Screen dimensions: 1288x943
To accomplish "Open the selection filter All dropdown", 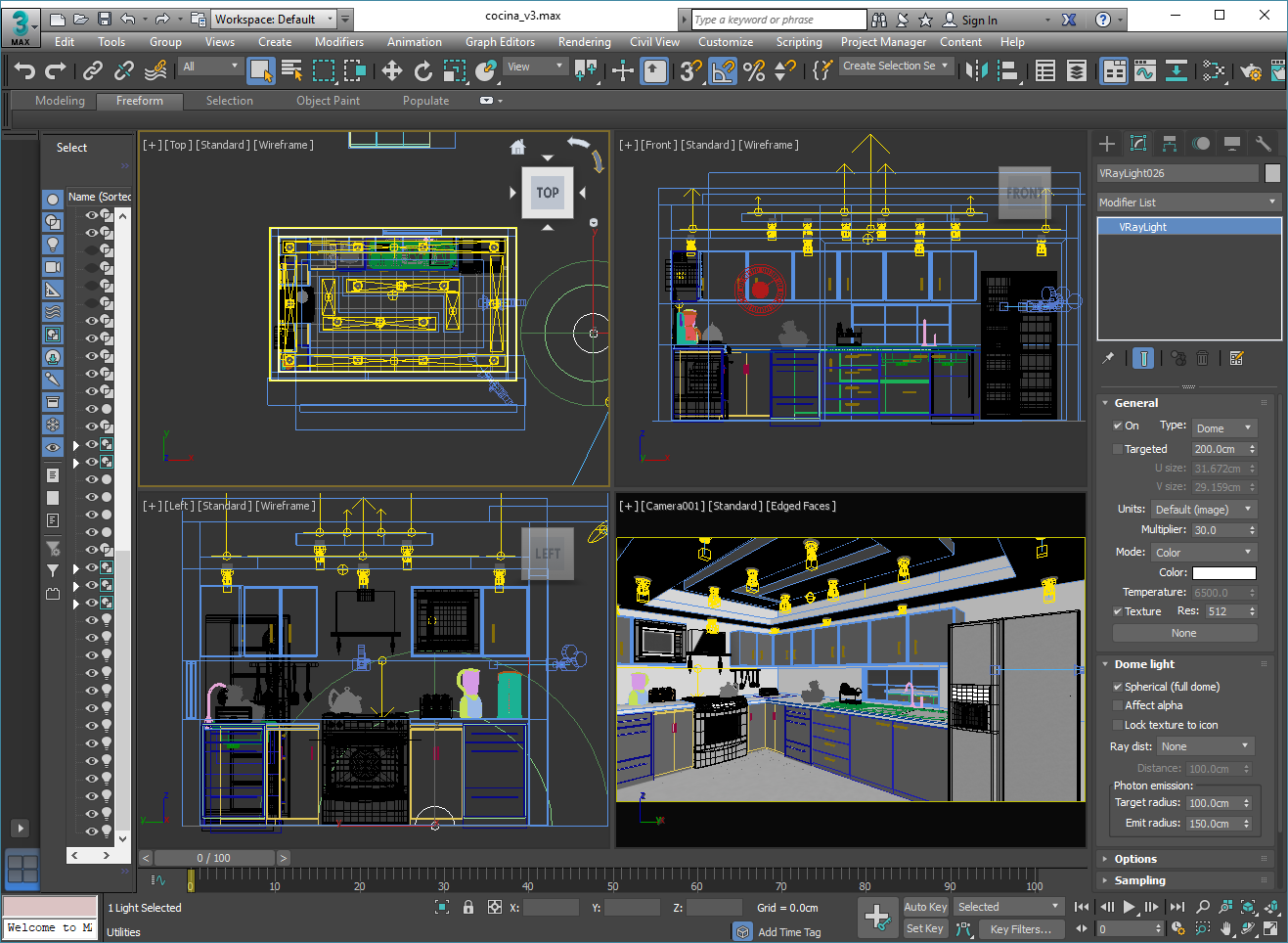I will (x=210, y=67).
